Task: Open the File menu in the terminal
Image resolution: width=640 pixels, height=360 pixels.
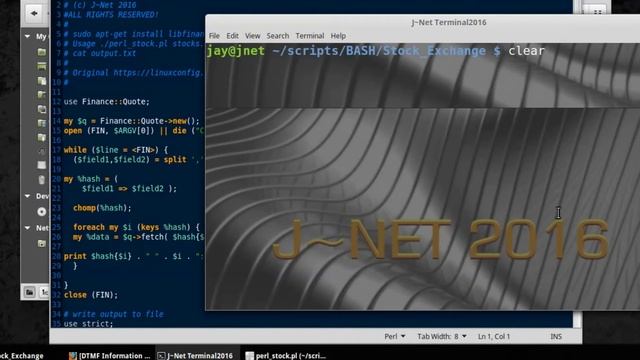Action: pyautogui.click(x=214, y=36)
